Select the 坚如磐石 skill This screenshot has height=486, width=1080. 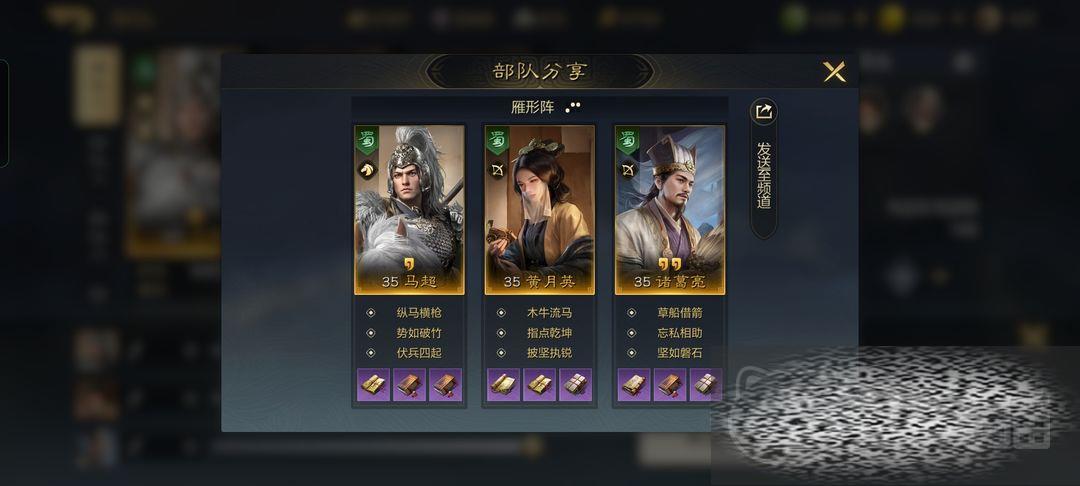(680, 352)
